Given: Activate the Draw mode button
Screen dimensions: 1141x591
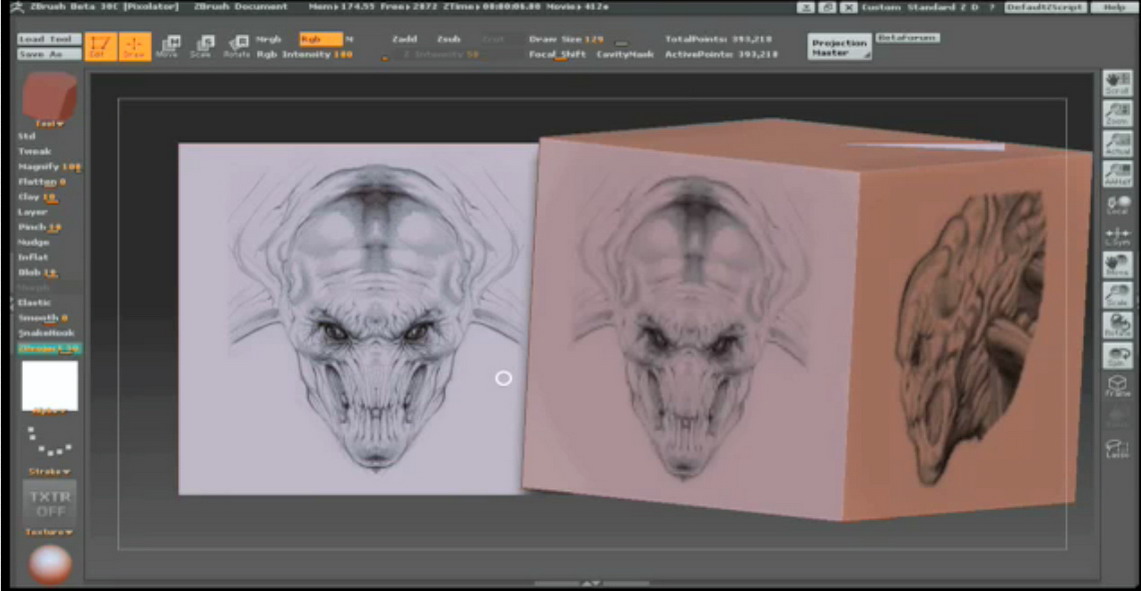Looking at the screenshot, I should (135, 46).
